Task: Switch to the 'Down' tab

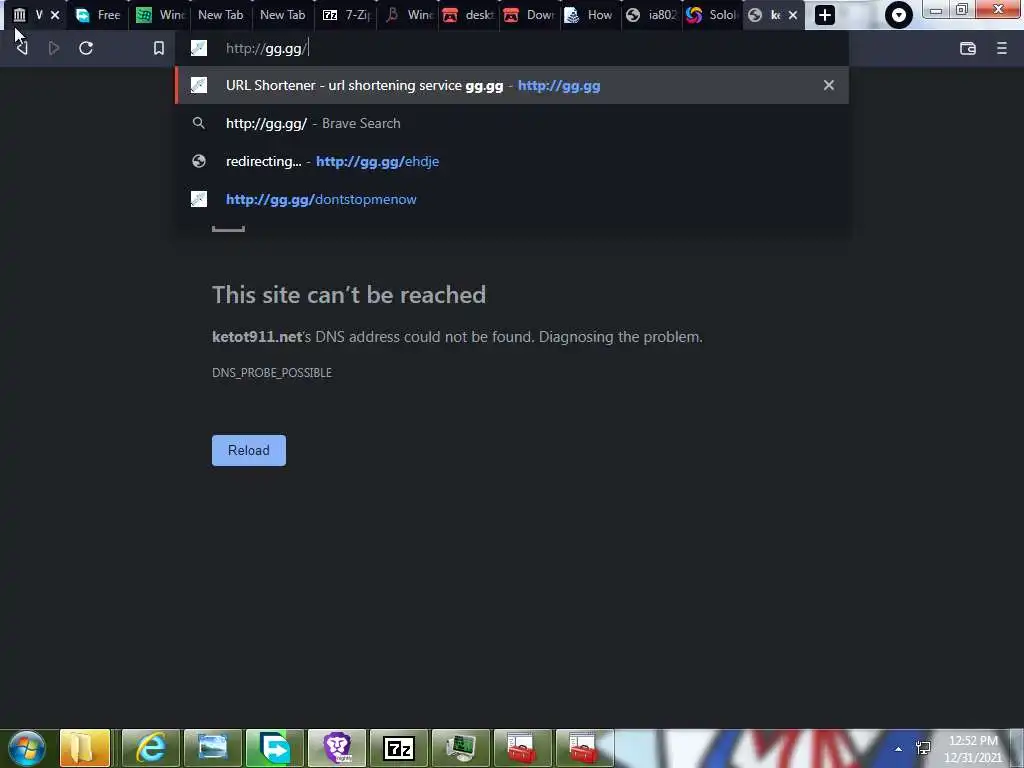Action: click(x=530, y=15)
